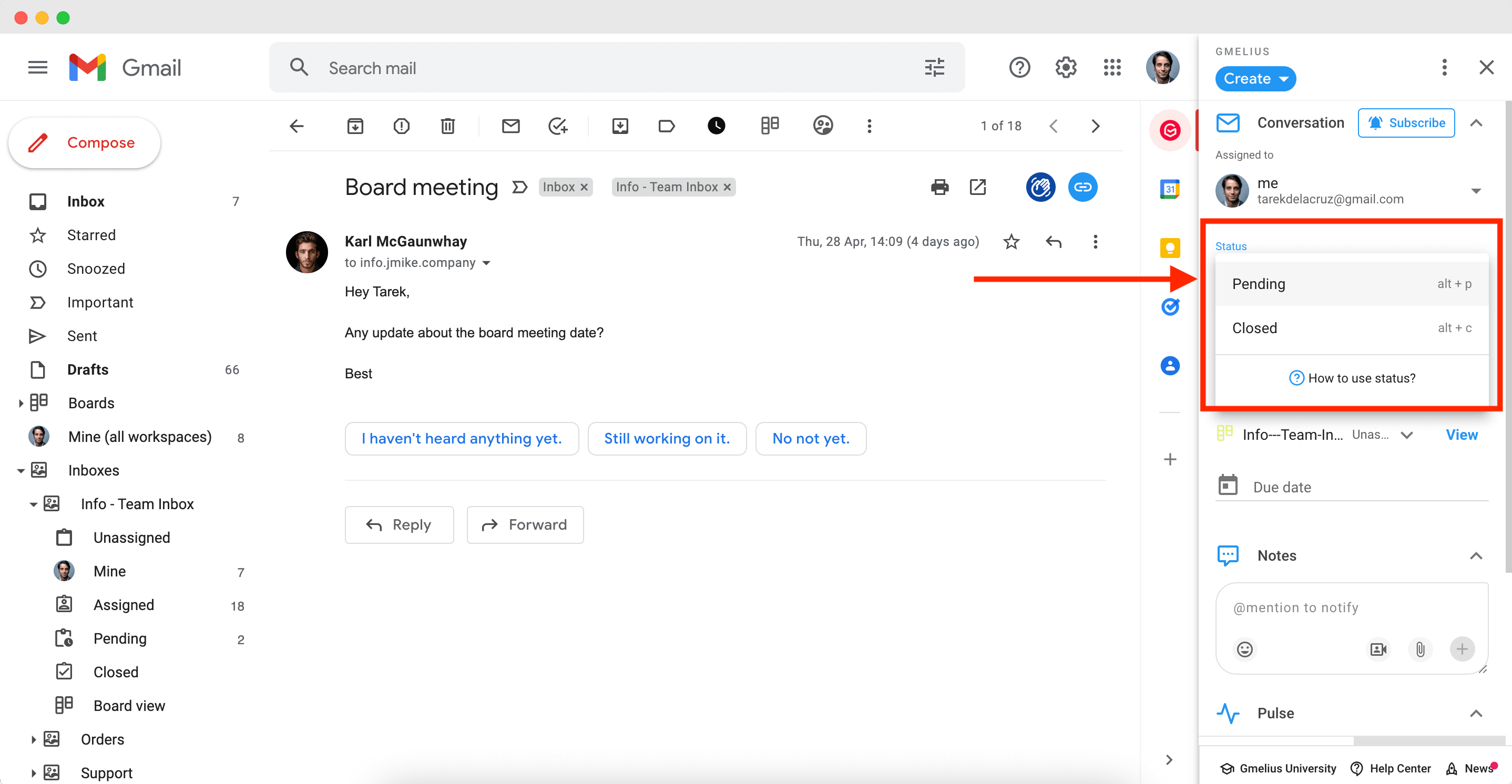
Task: Open message more options three dots
Action: 1095,242
